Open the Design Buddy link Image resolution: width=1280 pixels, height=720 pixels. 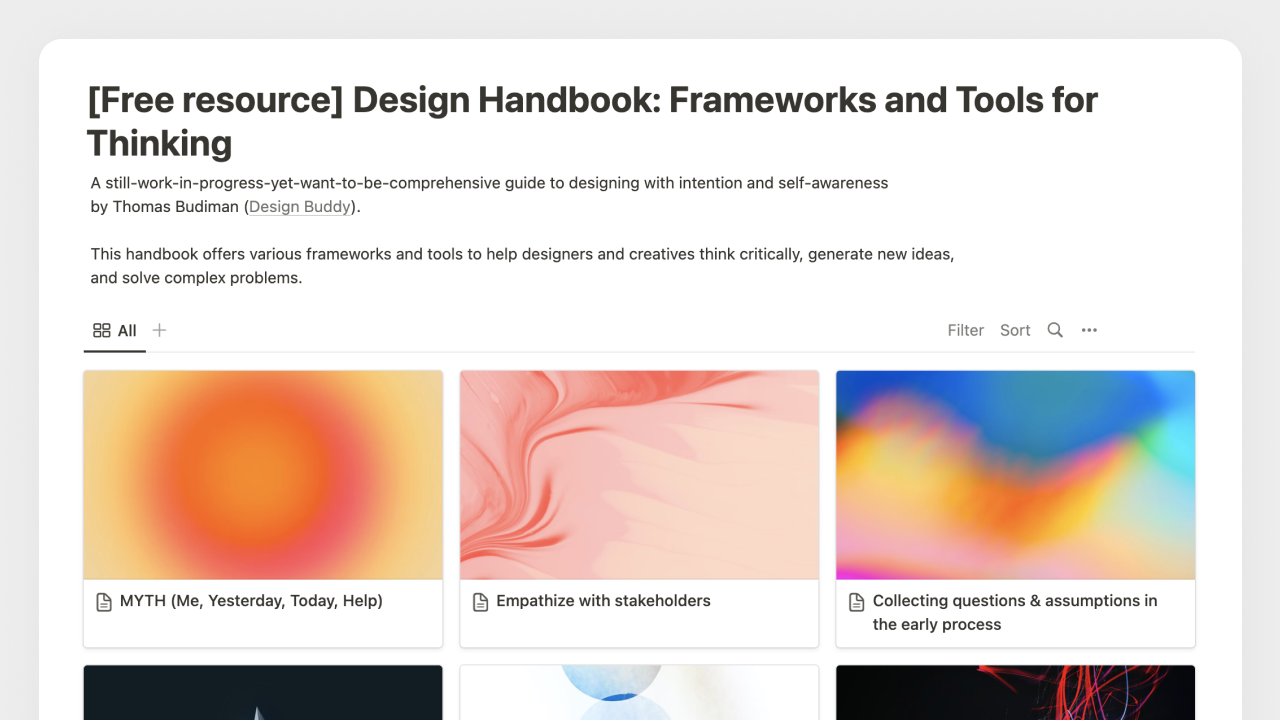click(x=300, y=207)
